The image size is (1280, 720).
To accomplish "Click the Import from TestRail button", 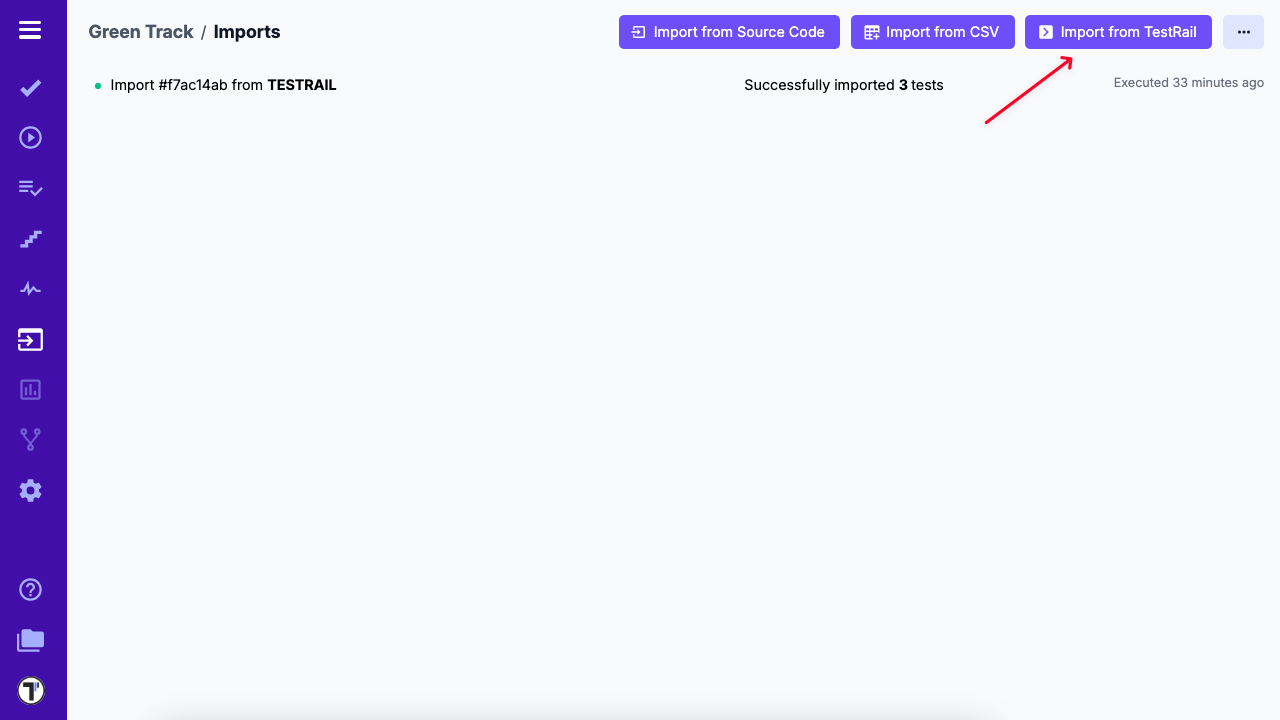I will click(1118, 31).
